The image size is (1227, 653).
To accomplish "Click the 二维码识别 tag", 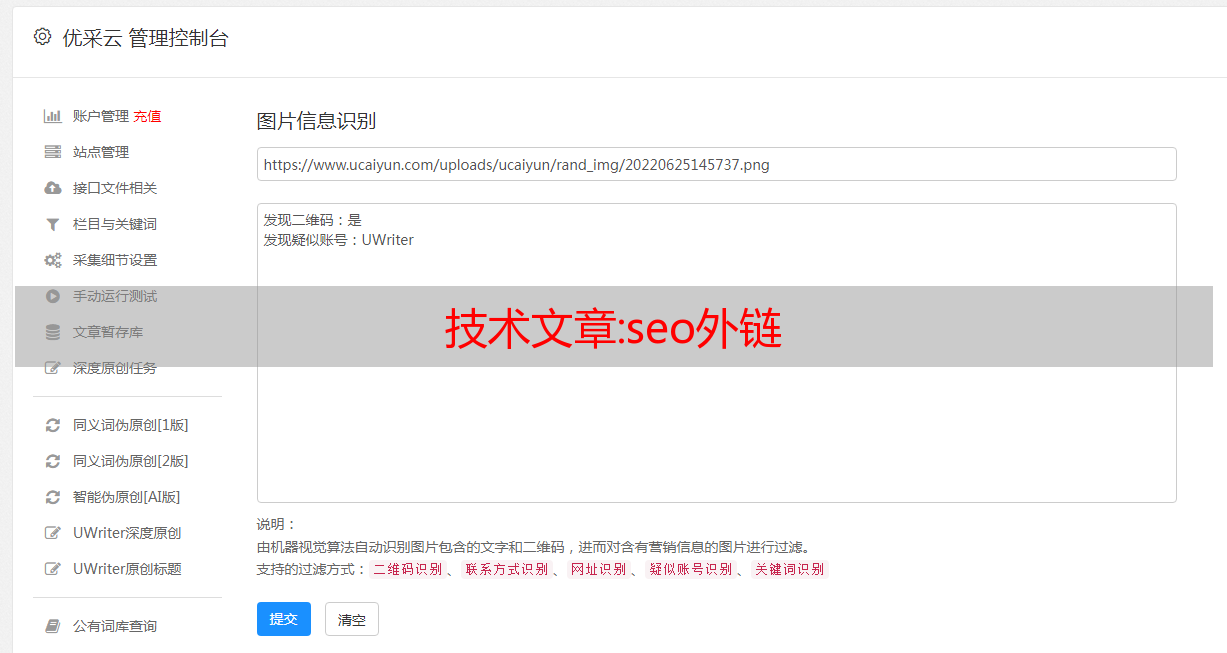I will 408,569.
